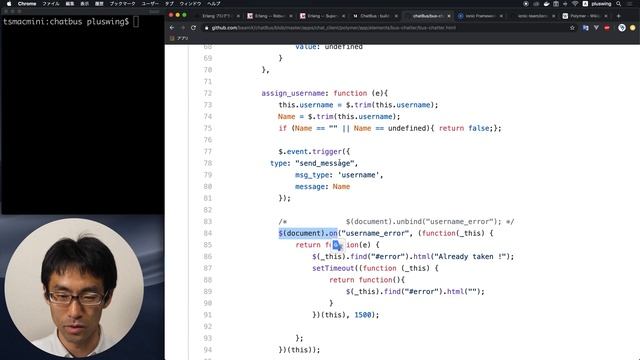Screen dimensions: 640x360
Task: Click line number 72
Action: pos(208,93)
